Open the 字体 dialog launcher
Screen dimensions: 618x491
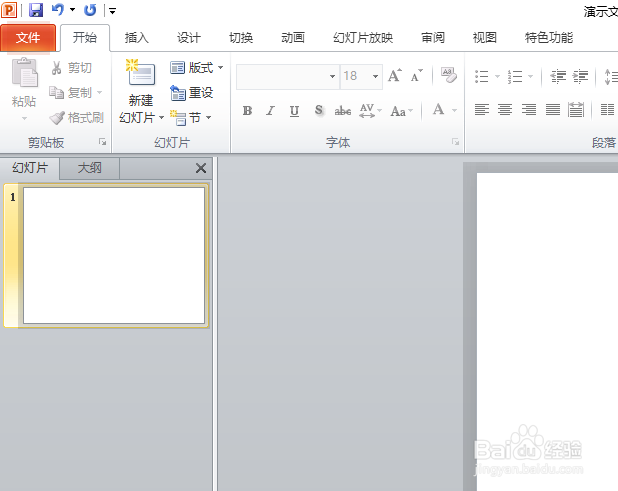tap(455, 142)
